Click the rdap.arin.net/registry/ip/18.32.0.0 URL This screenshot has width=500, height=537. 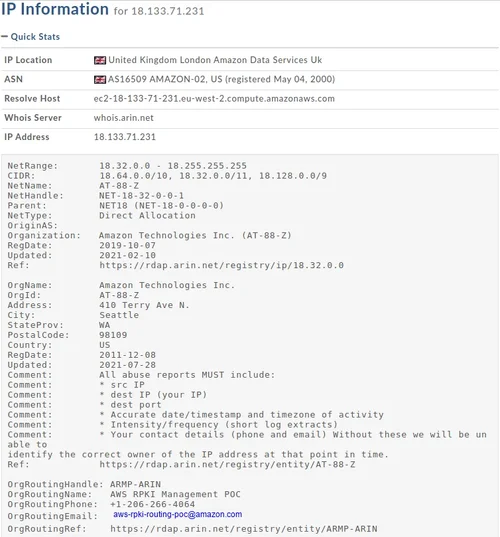point(221,265)
